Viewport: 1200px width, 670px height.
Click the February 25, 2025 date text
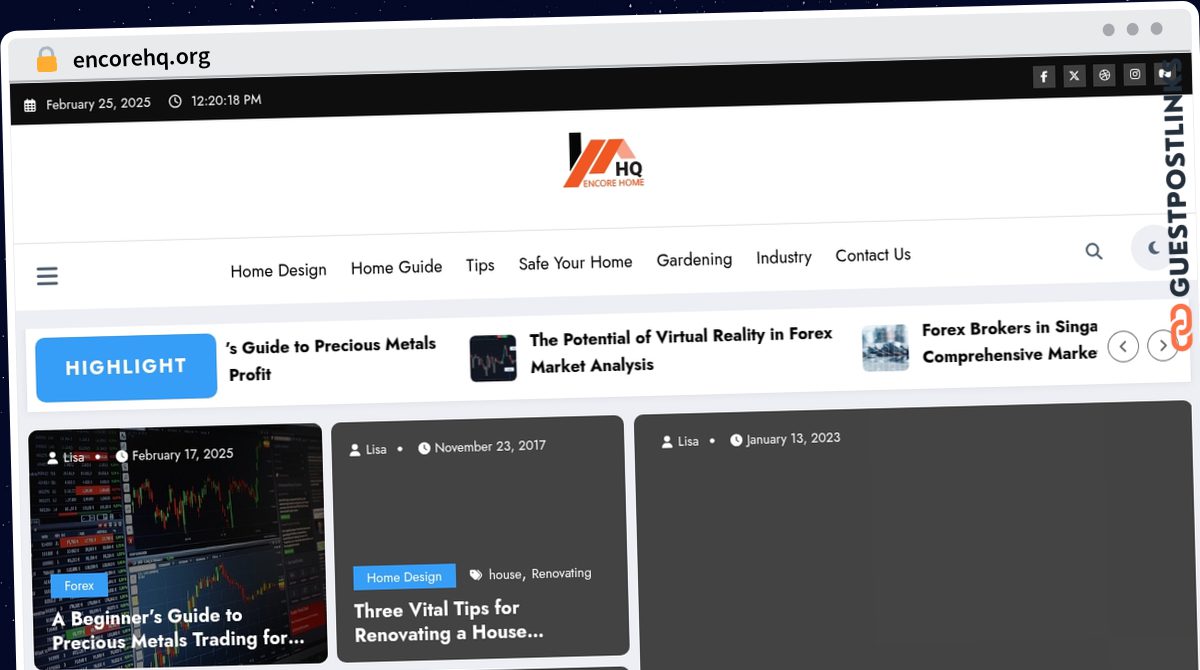tap(98, 103)
